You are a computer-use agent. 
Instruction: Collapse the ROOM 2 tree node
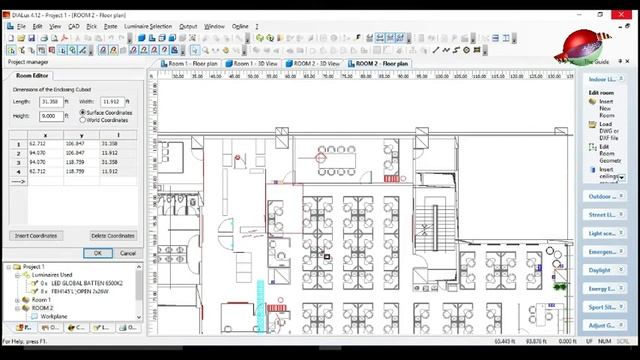coord(18,308)
